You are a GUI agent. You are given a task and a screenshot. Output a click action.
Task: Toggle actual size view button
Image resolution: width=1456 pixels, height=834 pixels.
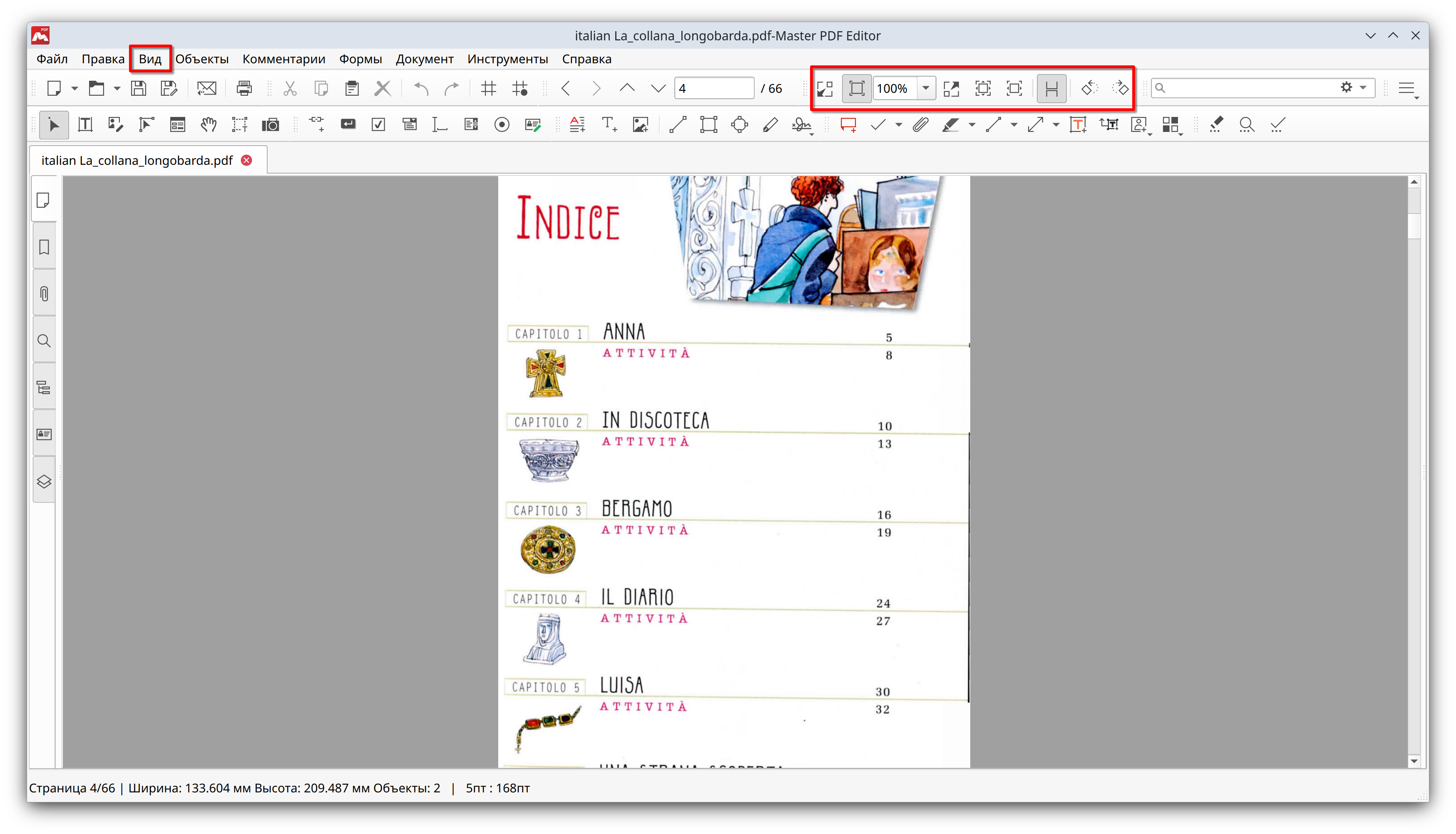coord(856,88)
